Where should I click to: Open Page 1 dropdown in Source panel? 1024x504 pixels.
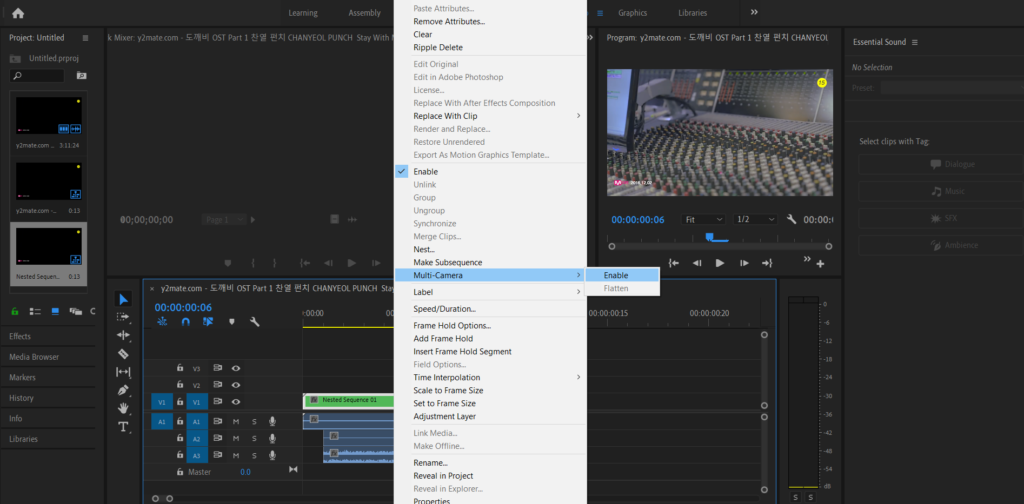tap(223, 220)
